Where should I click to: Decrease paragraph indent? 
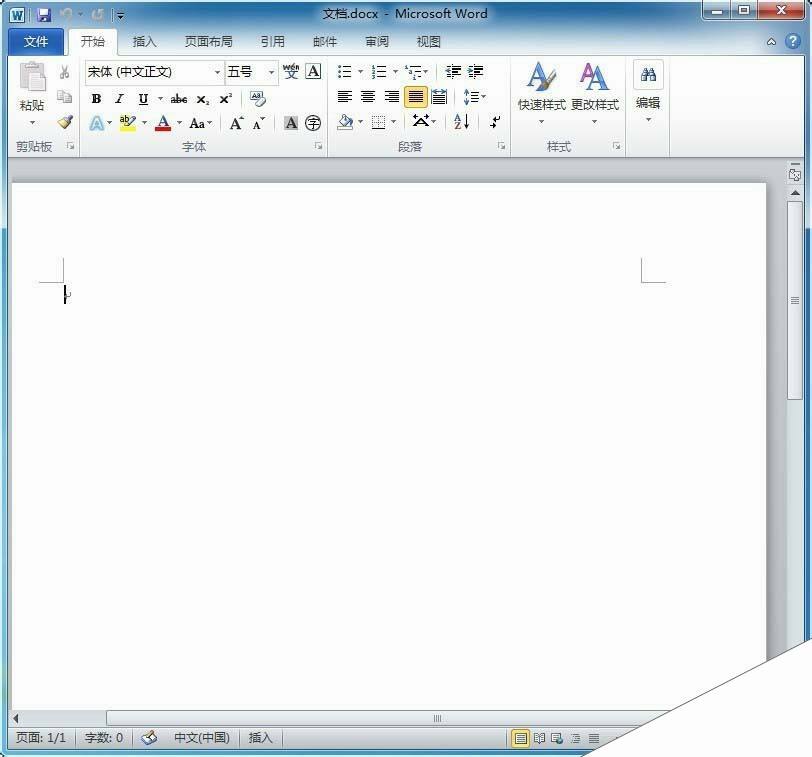(453, 71)
